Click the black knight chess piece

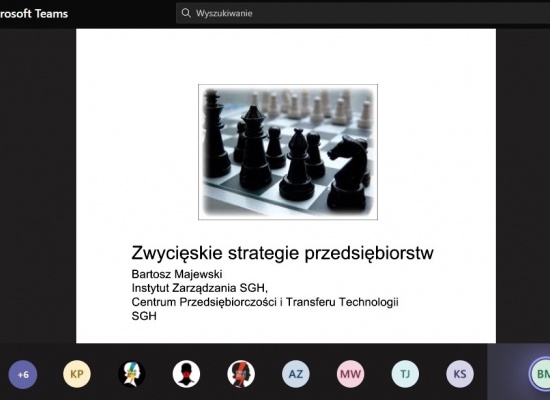[x=349, y=174]
